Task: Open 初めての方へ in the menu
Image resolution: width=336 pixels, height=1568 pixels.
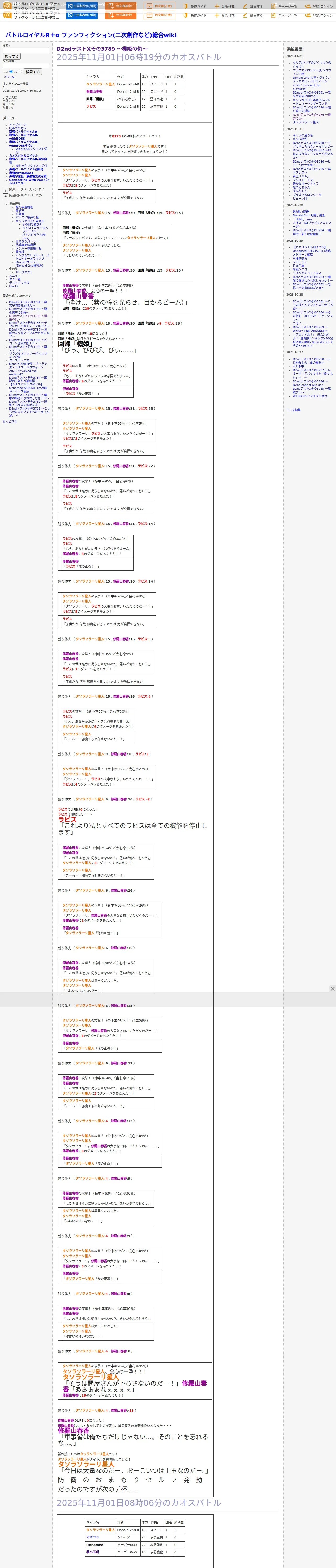Action: coord(18,128)
